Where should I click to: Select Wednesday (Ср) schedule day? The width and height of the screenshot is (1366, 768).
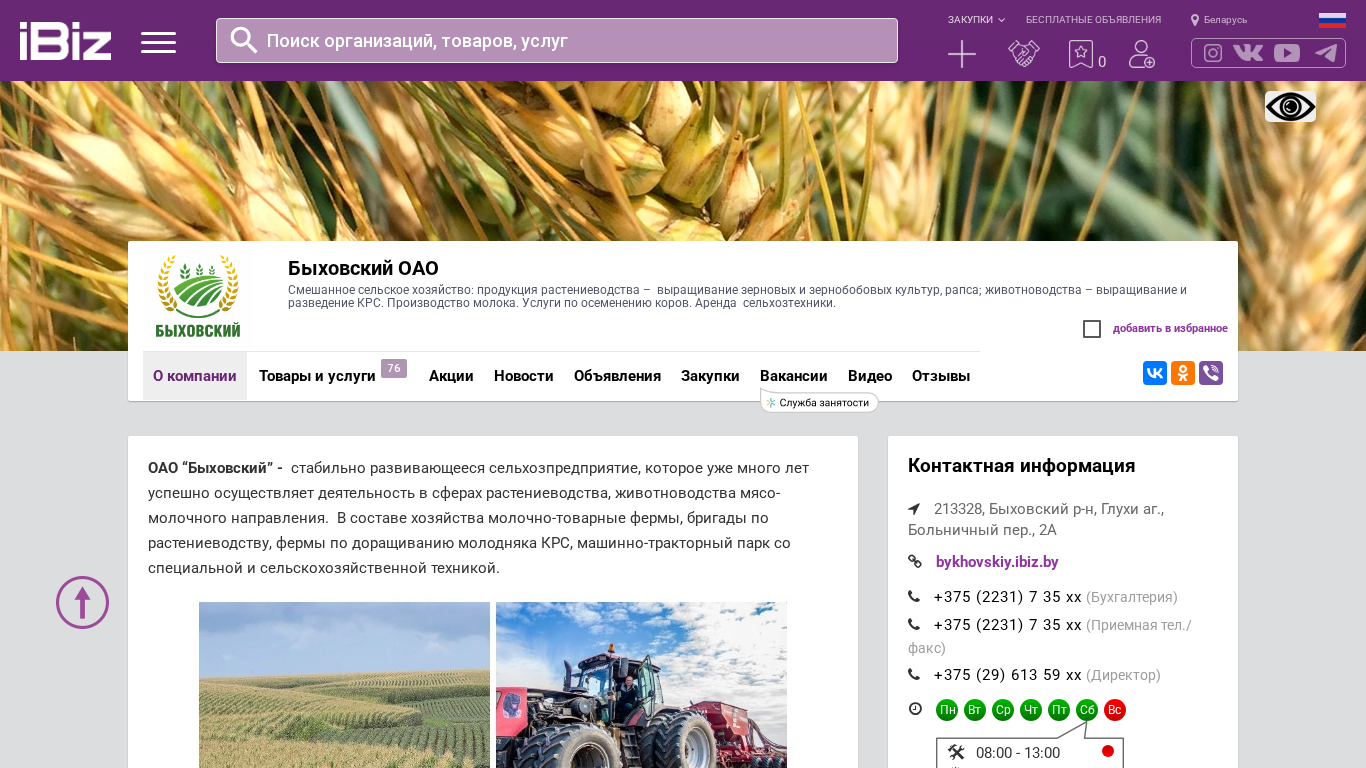click(1003, 710)
